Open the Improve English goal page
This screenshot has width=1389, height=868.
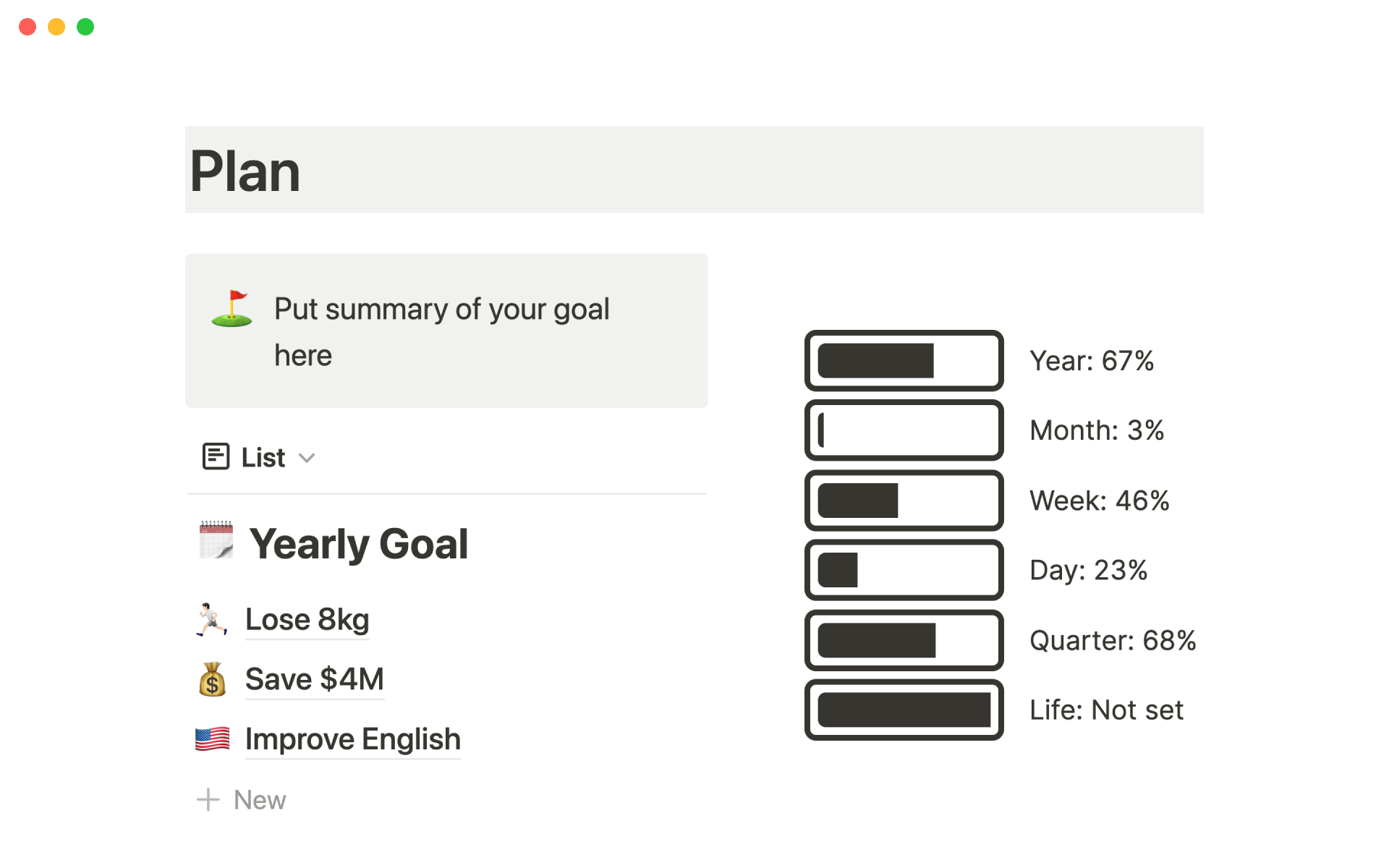[x=353, y=739]
